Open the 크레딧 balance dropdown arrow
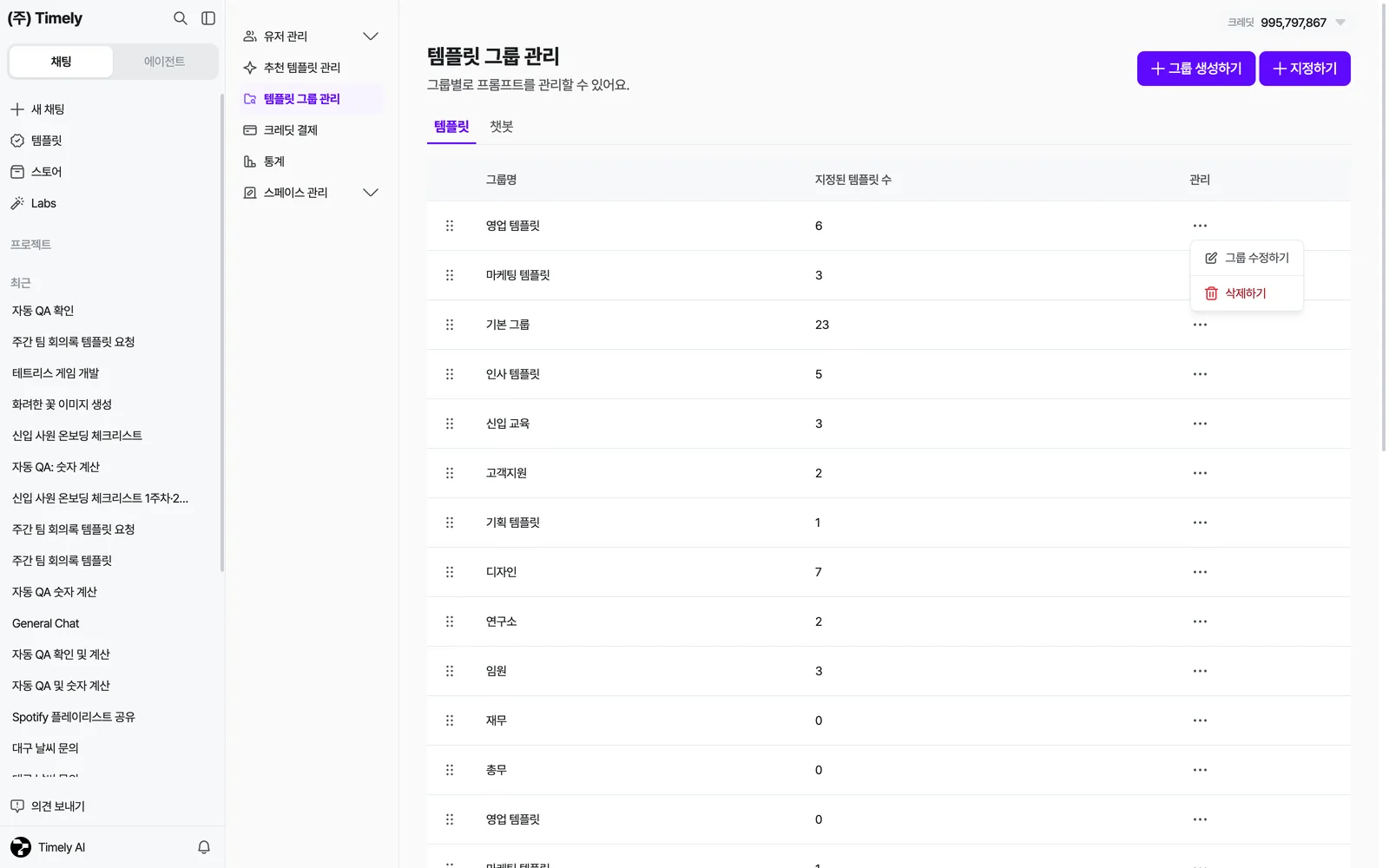Viewport: 1389px width, 868px height. [x=1340, y=23]
